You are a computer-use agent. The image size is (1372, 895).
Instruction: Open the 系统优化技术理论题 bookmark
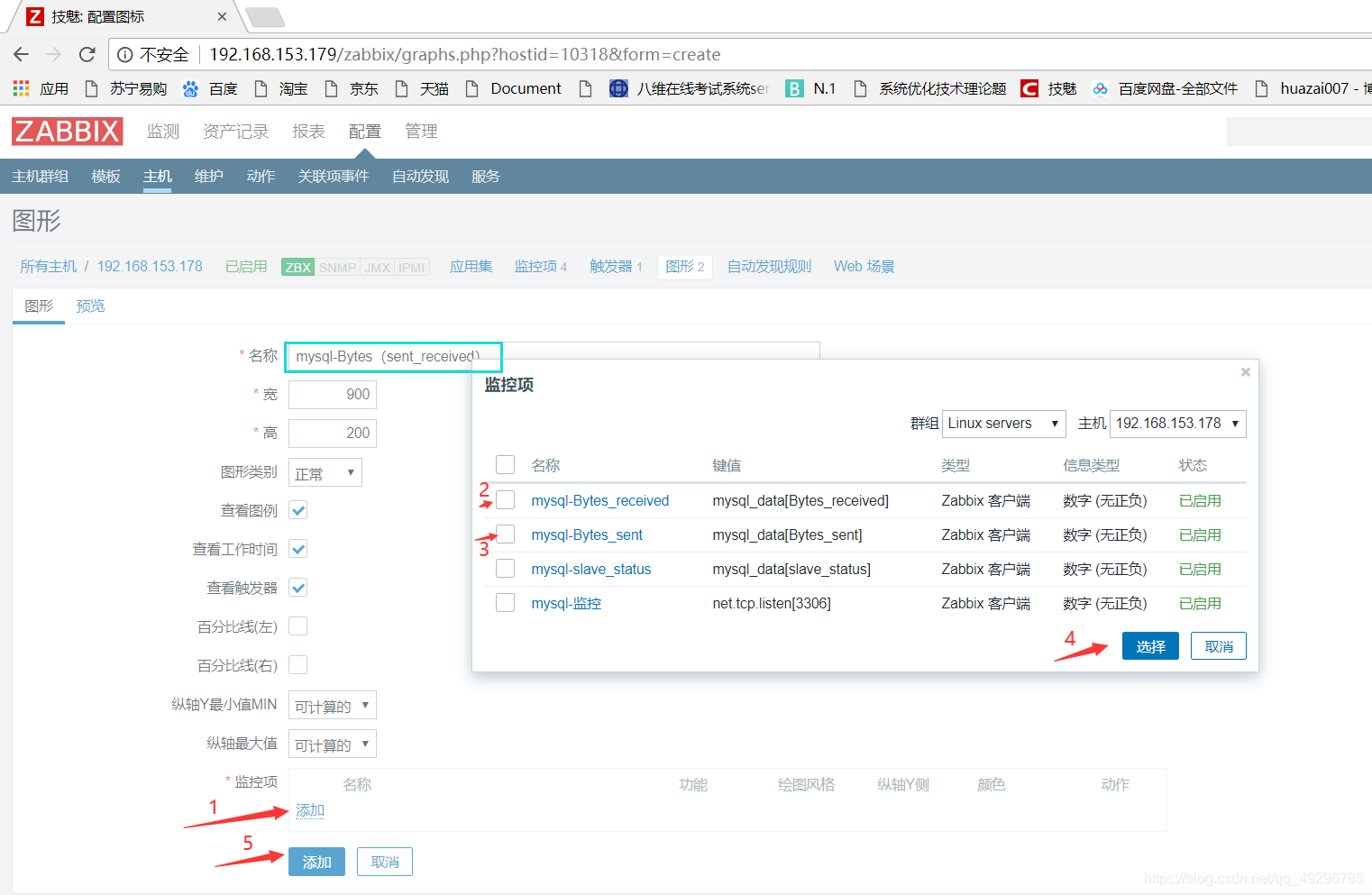(x=929, y=88)
